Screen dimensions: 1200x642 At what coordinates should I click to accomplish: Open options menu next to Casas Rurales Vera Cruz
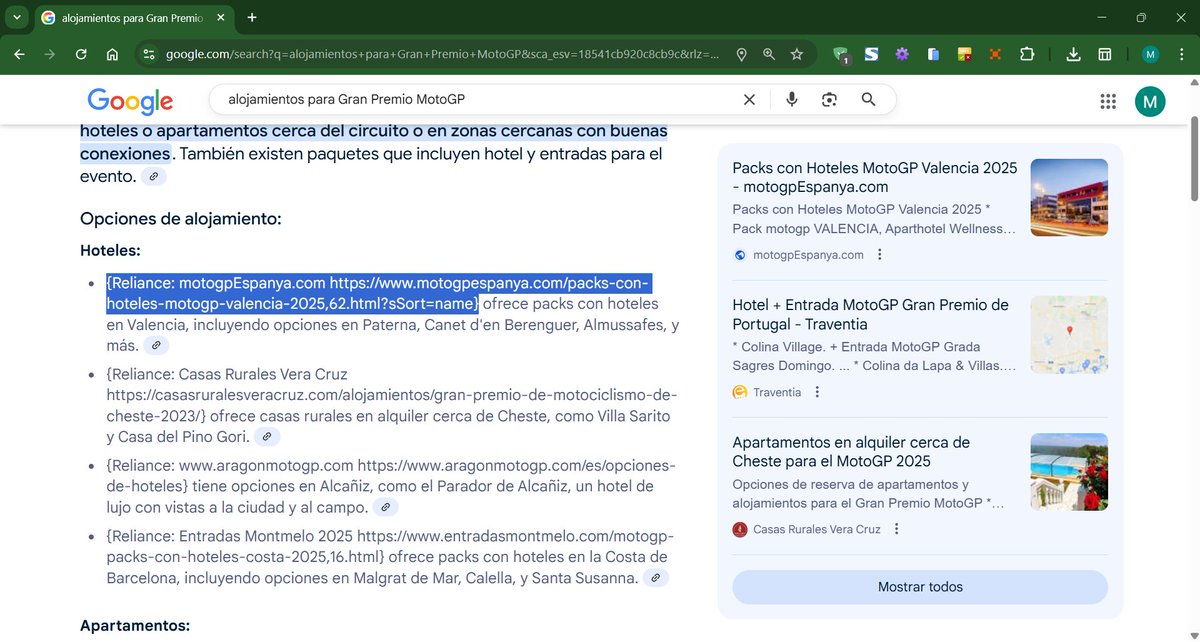point(897,529)
